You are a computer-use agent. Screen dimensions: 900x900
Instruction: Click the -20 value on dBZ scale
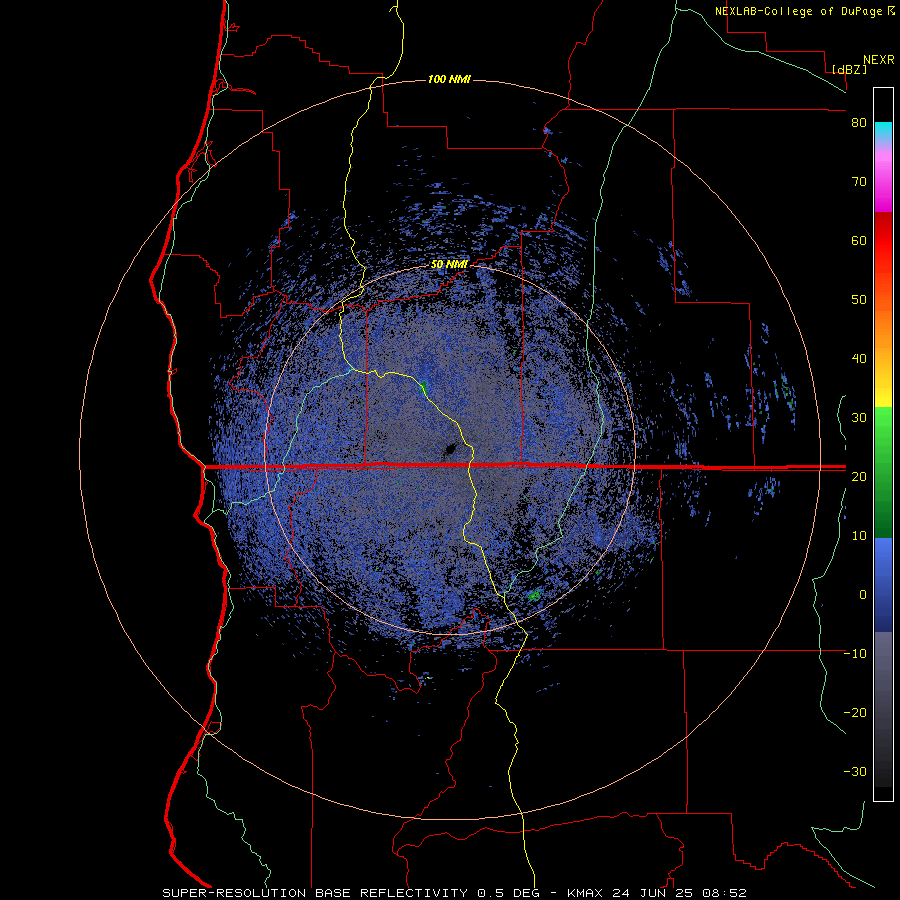point(855,713)
